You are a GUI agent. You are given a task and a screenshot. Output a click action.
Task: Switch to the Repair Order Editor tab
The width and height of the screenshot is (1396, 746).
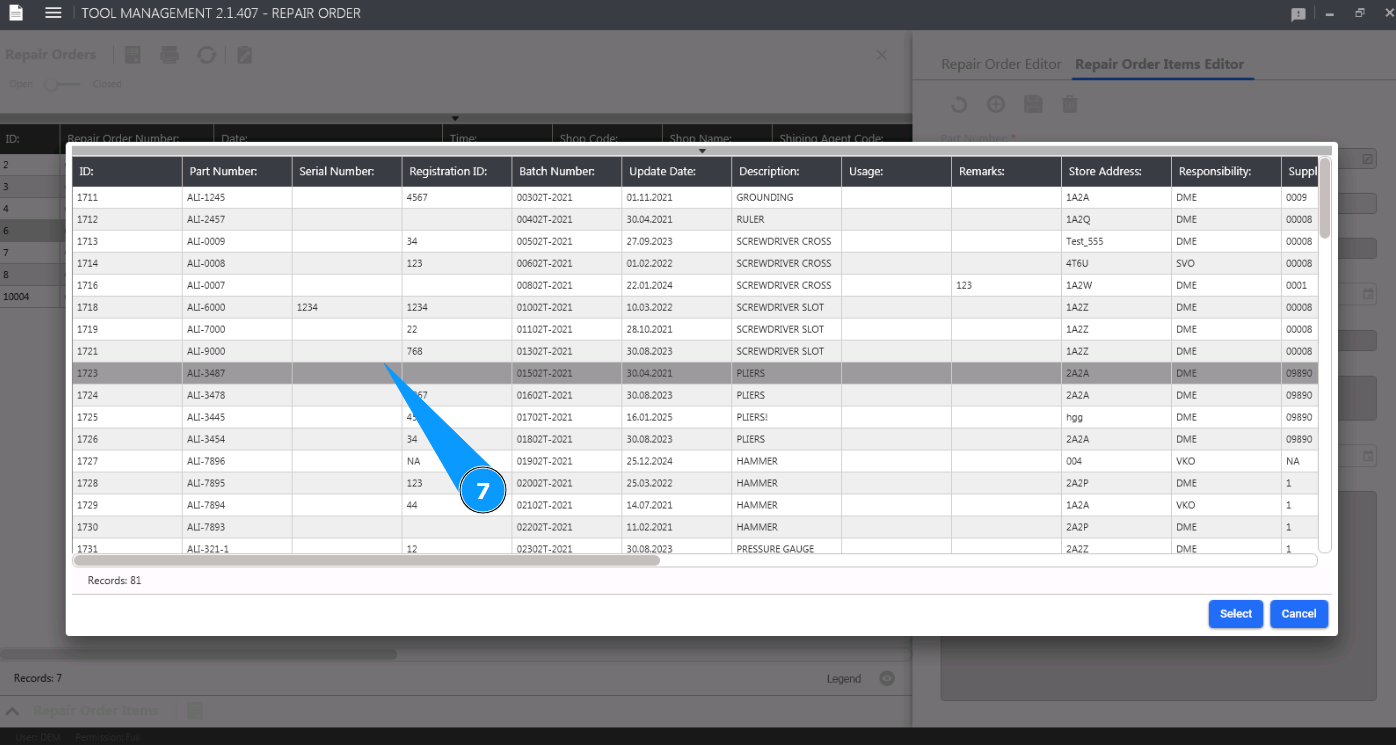point(1001,64)
